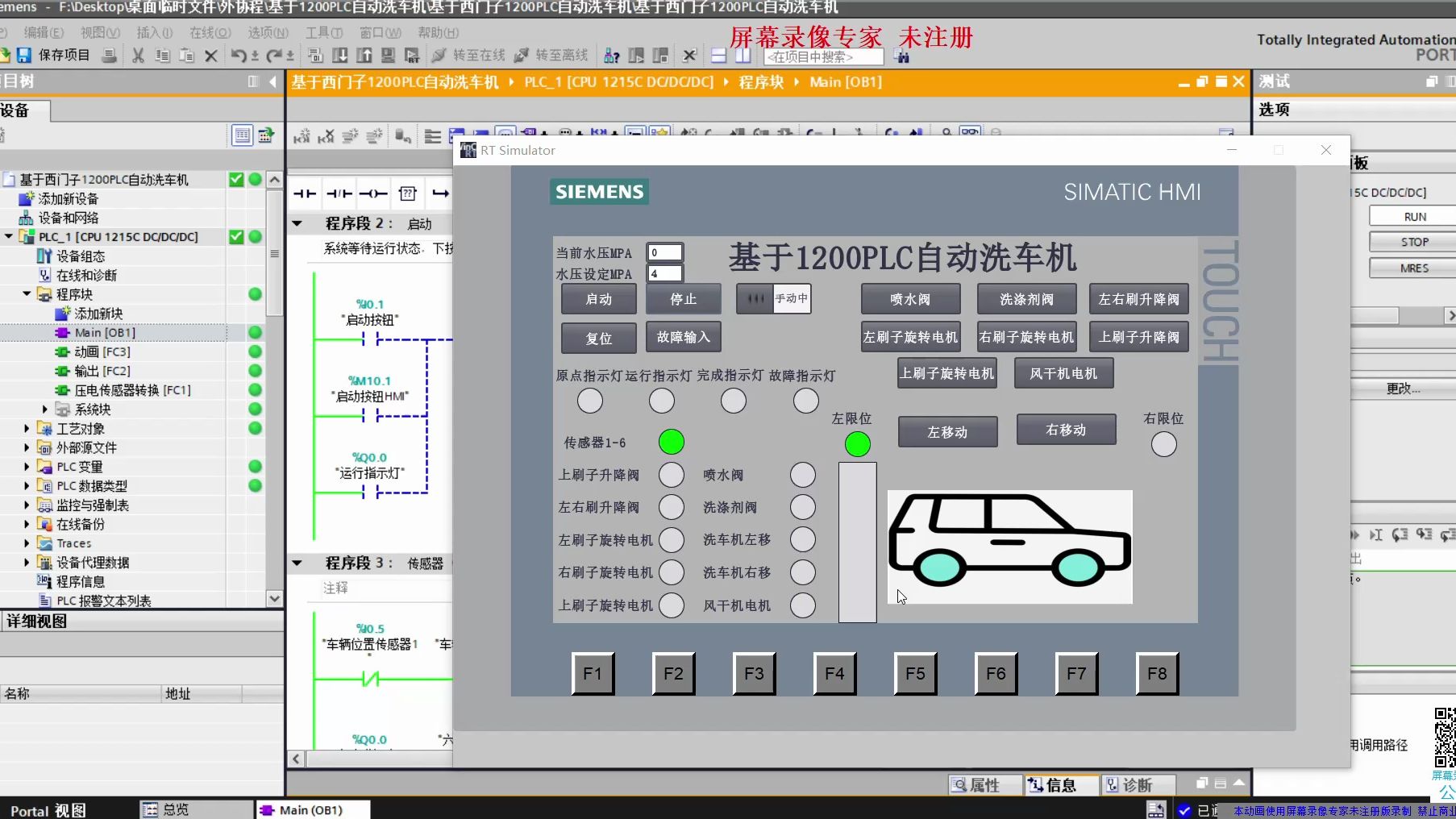
Task: Click the accessible devices icon
Action: tap(612, 56)
